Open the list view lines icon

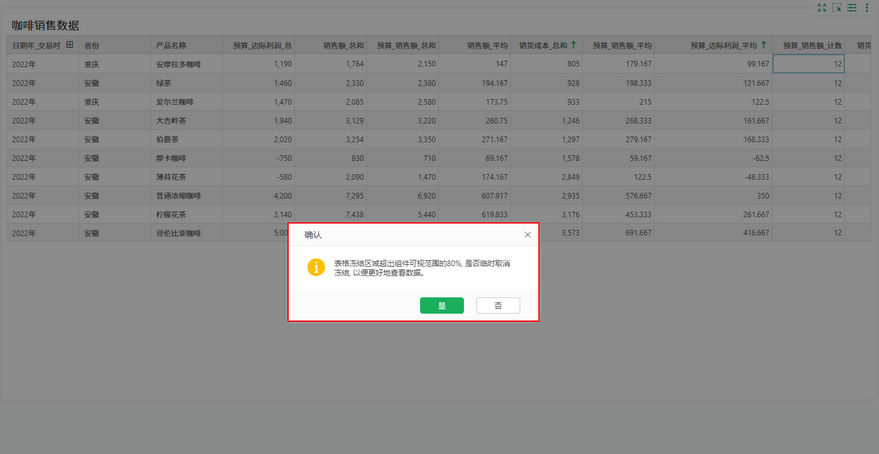852,8
